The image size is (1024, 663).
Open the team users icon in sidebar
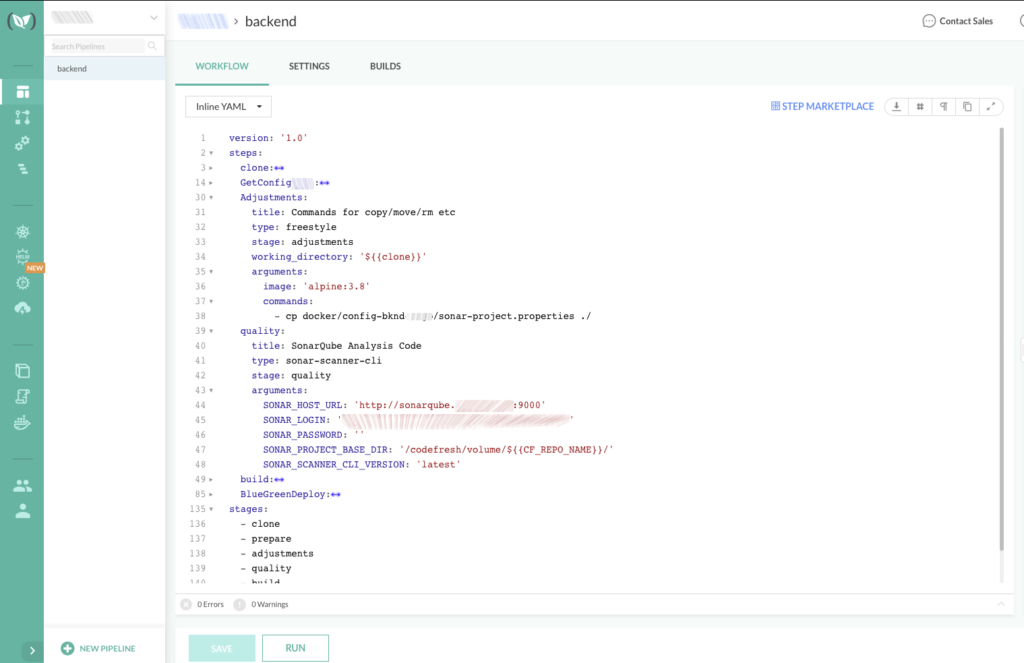23,485
